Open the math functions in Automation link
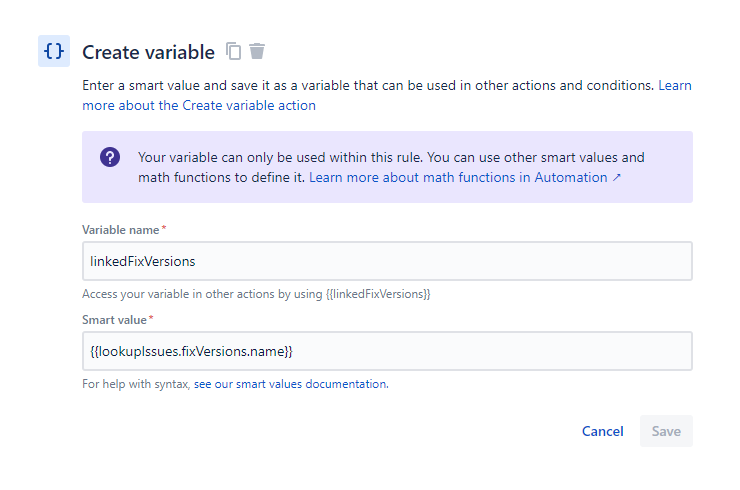Viewport: 740px width, 490px height. coord(458,177)
